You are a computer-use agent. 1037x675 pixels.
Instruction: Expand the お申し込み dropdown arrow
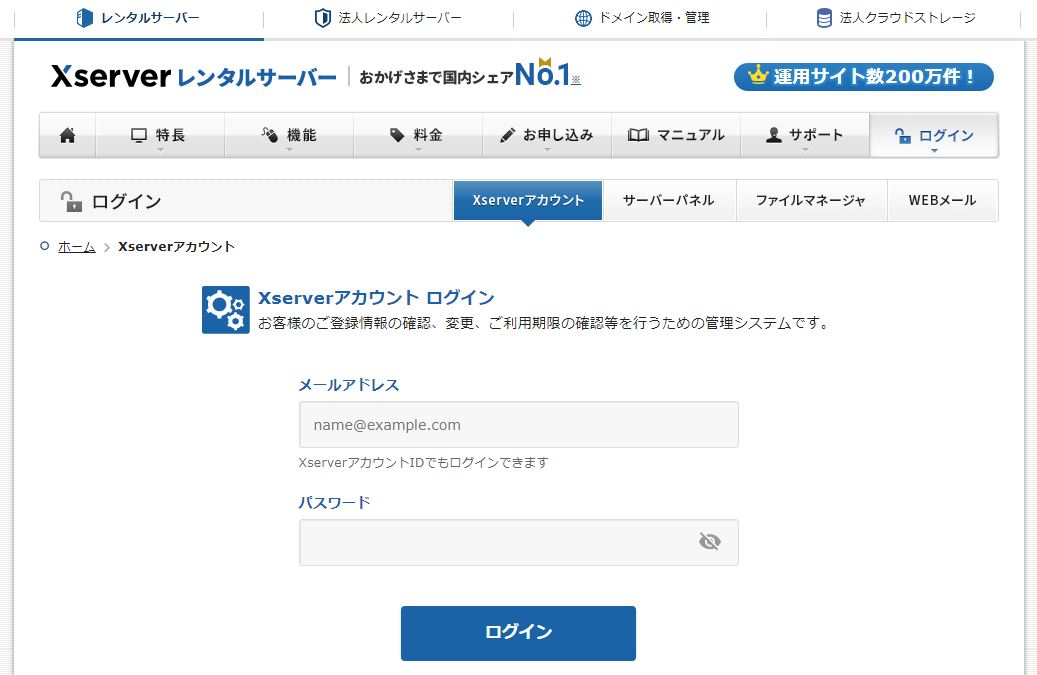(547, 150)
